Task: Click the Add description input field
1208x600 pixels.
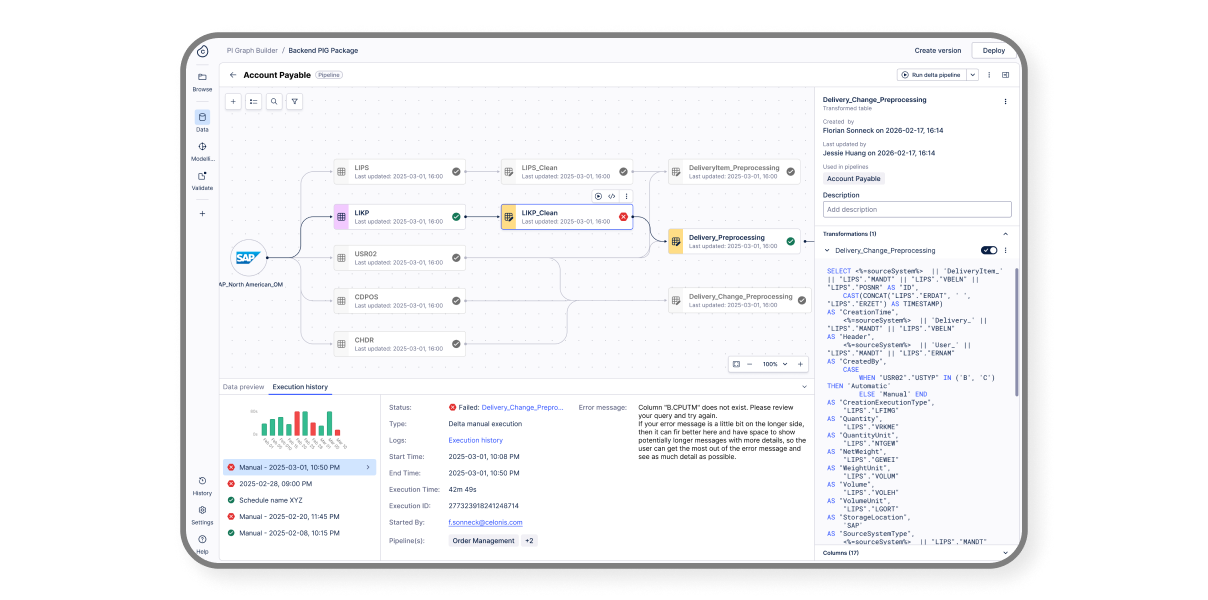Action: pyautogui.click(x=916, y=209)
